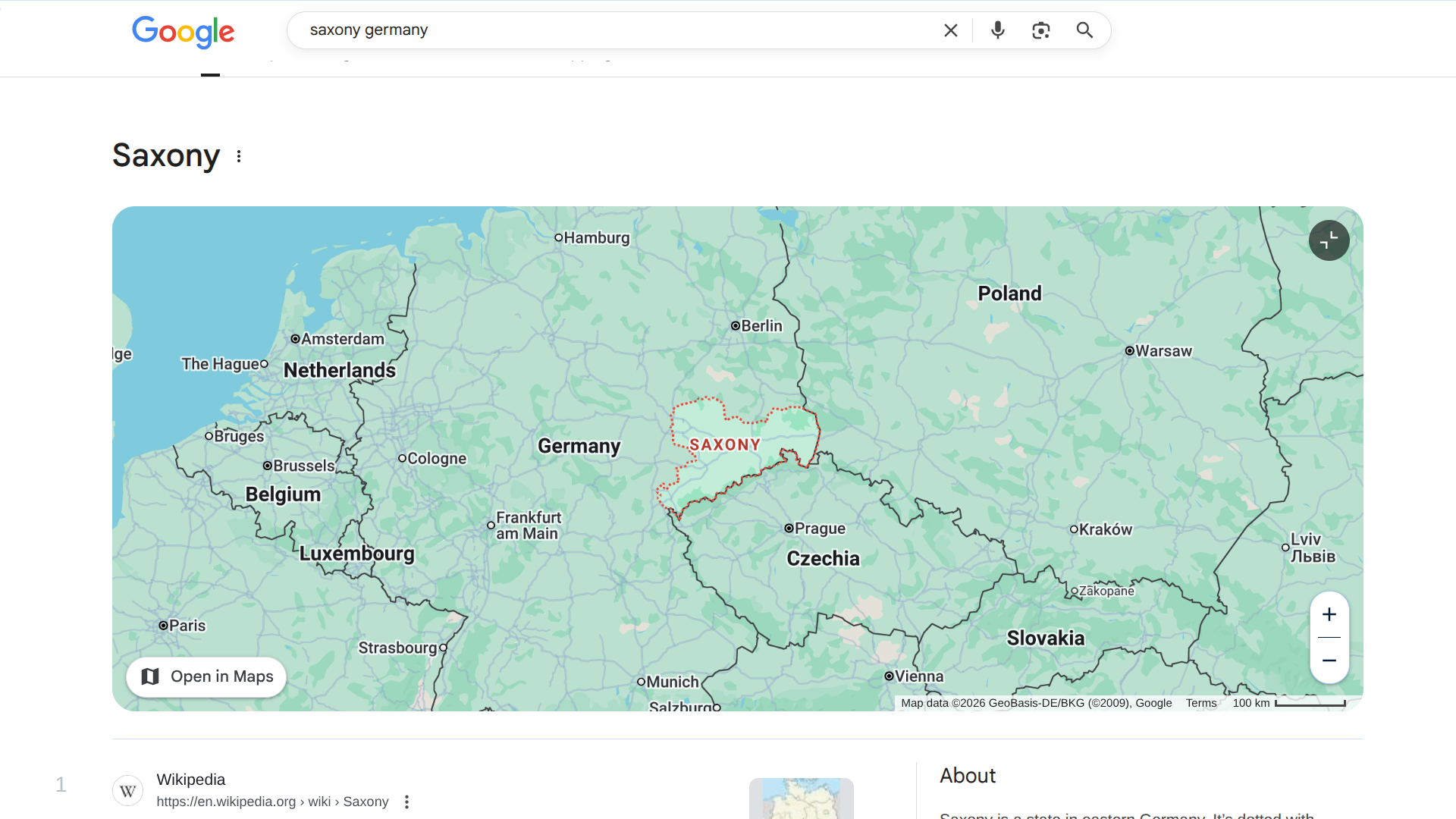Click the Prague marker on the map
Screen dimensions: 1456x819
point(789,529)
